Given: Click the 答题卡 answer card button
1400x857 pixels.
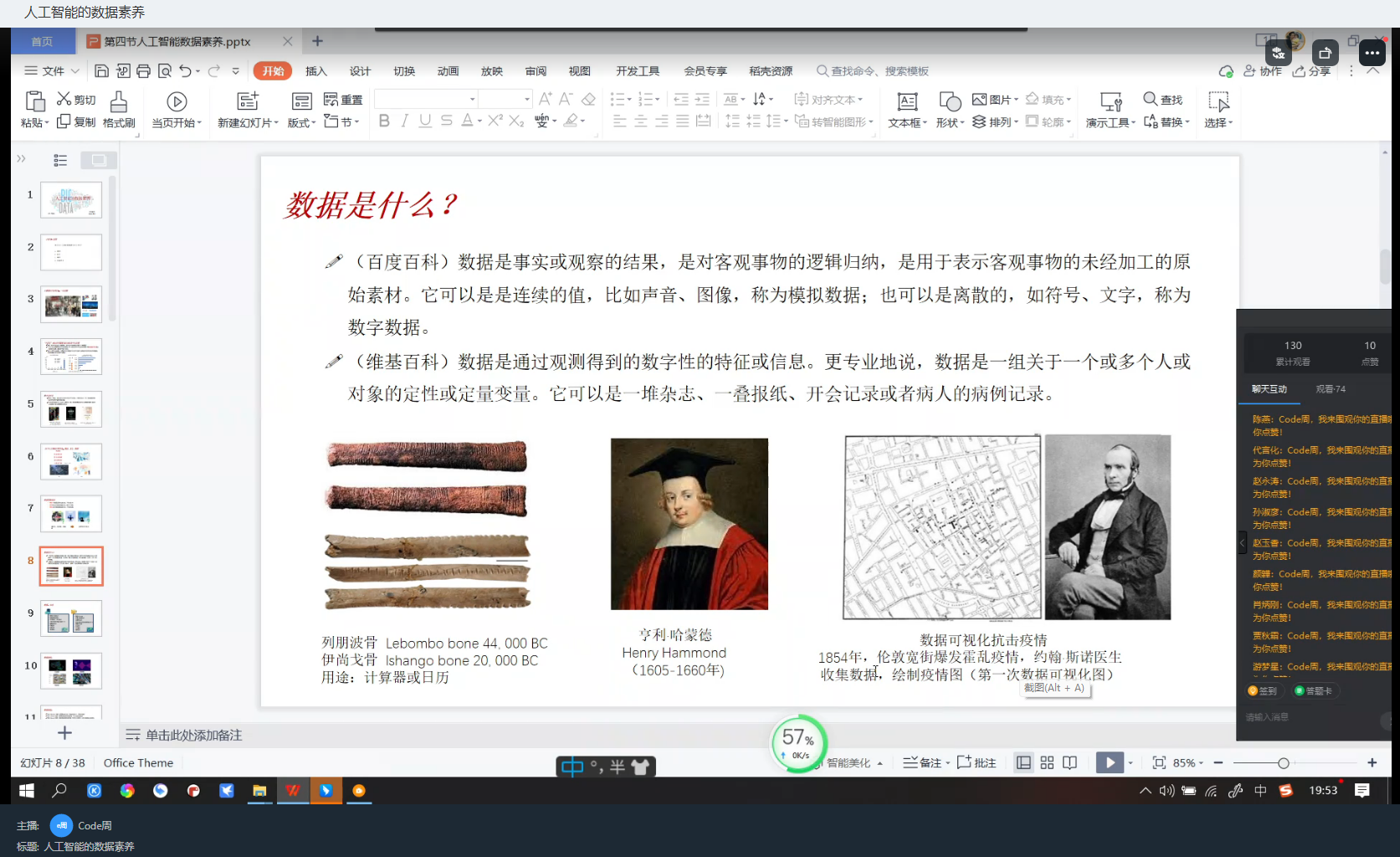Looking at the screenshot, I should coord(1314,690).
